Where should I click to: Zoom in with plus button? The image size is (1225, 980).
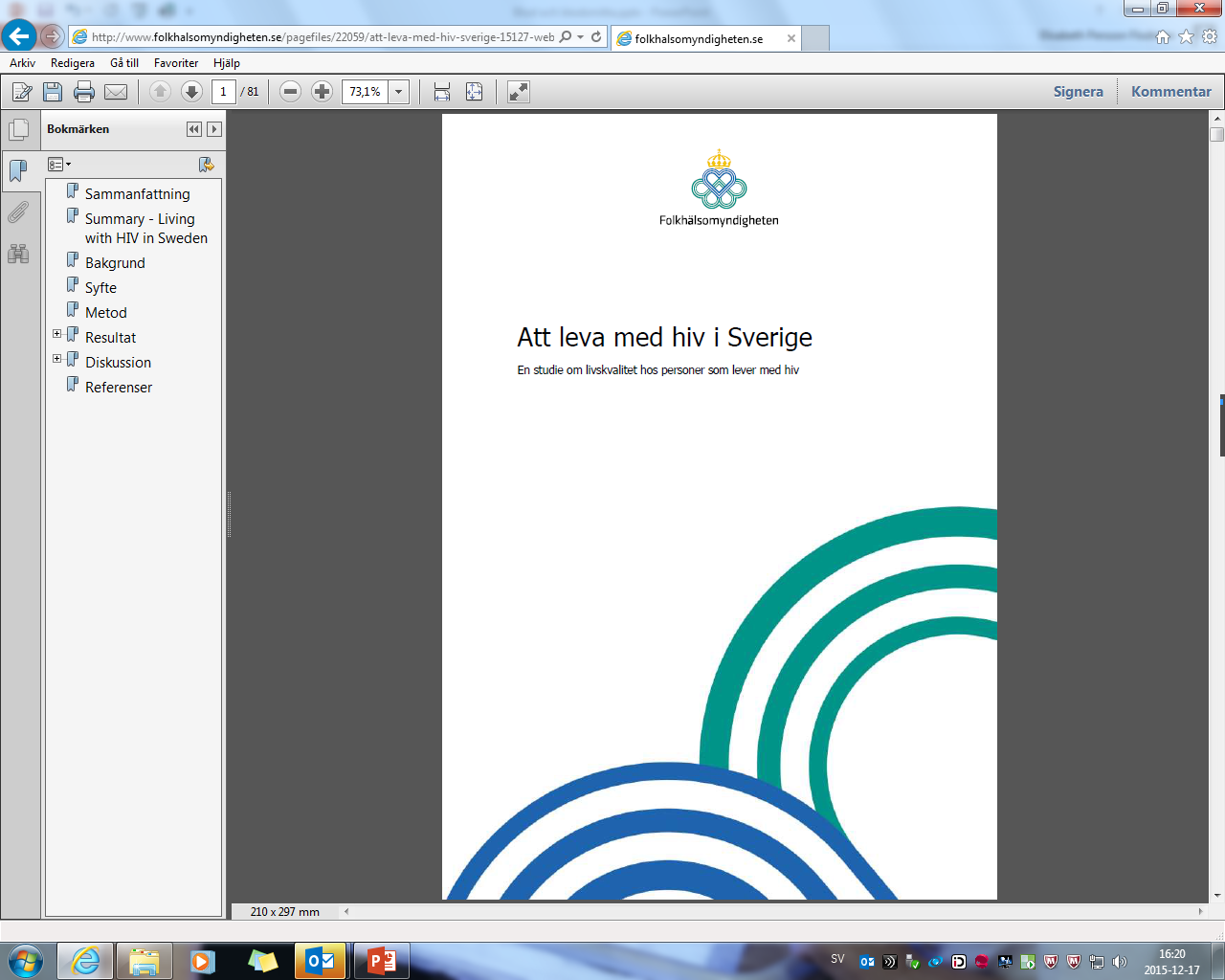323,92
